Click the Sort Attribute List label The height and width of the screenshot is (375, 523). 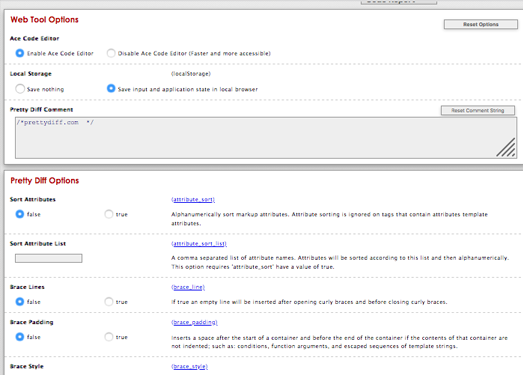(38, 244)
